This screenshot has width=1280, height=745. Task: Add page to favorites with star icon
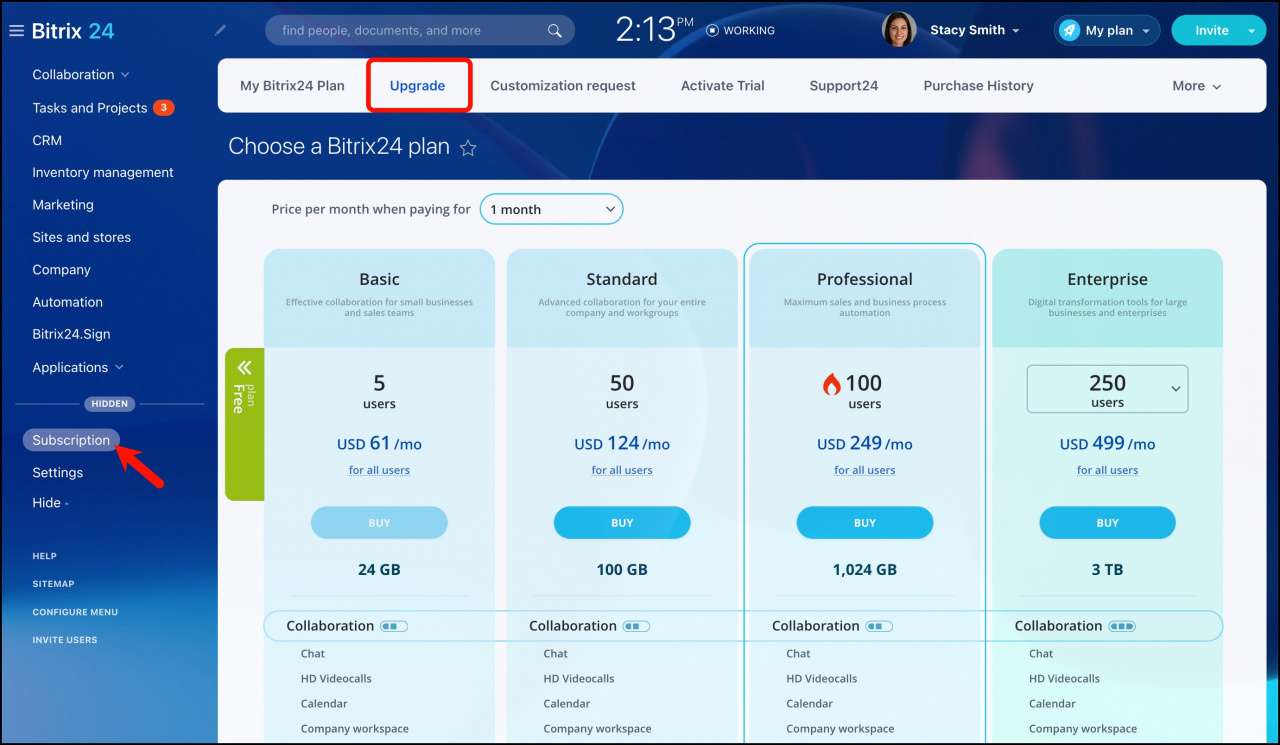(x=468, y=148)
